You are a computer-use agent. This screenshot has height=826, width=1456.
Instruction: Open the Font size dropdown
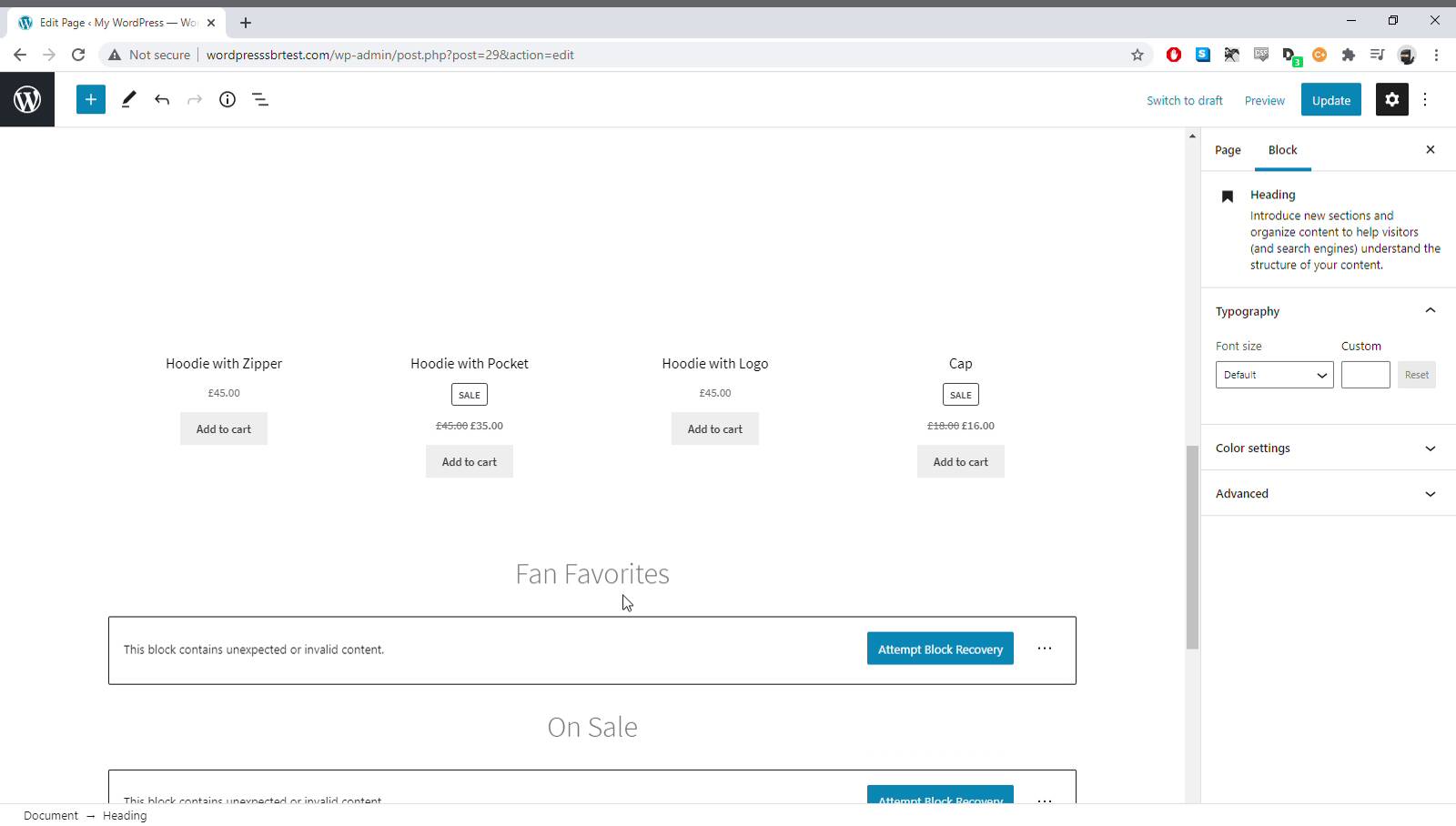1274,375
